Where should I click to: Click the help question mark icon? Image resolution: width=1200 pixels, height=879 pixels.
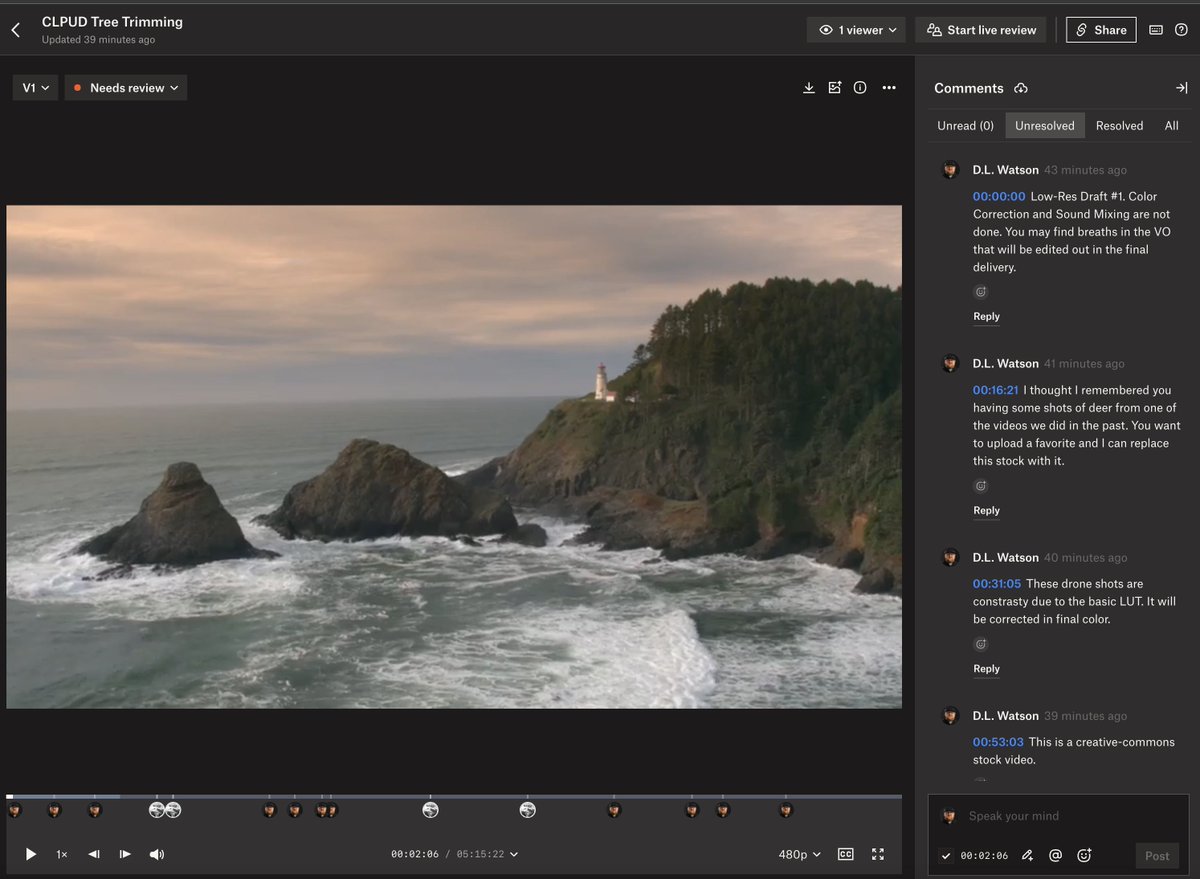coord(1181,30)
